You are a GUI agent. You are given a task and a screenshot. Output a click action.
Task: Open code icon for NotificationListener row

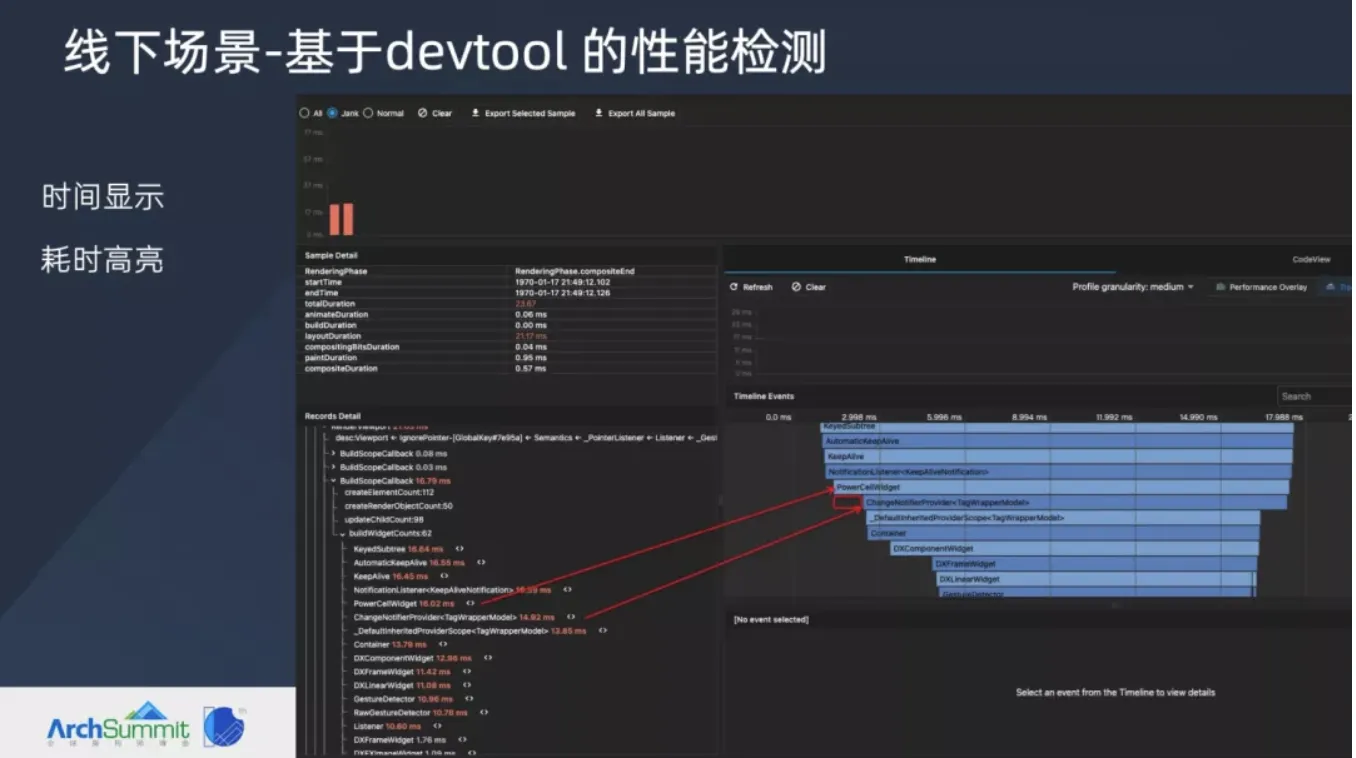pyautogui.click(x=567, y=590)
